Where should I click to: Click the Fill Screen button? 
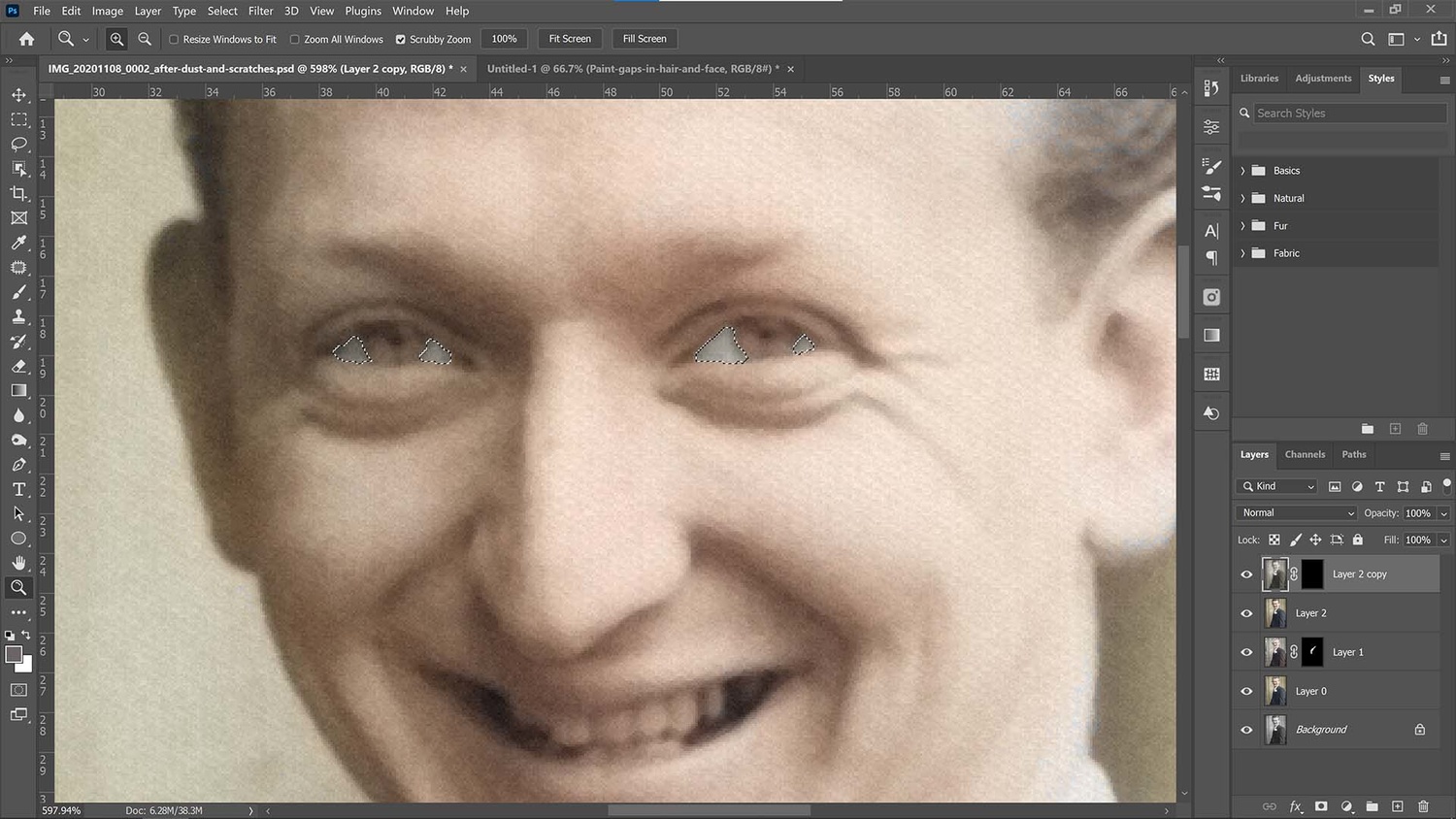coord(644,39)
